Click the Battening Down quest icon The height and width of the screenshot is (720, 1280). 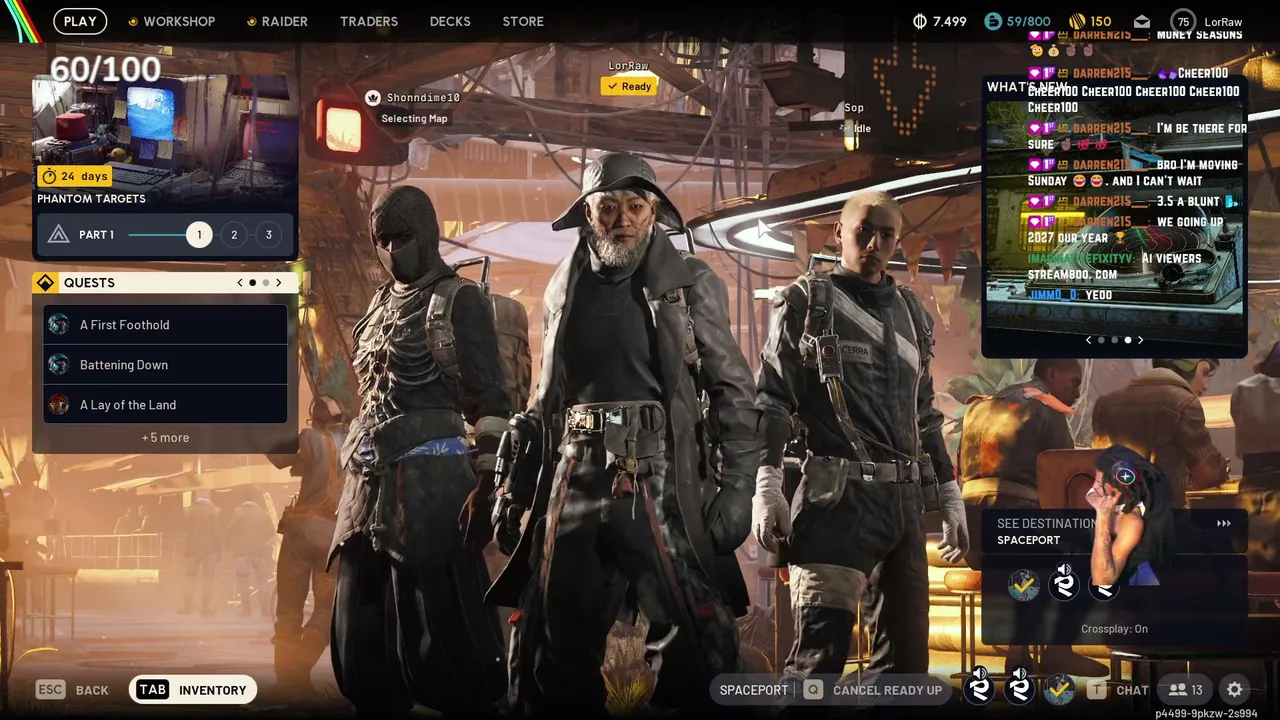(59, 365)
